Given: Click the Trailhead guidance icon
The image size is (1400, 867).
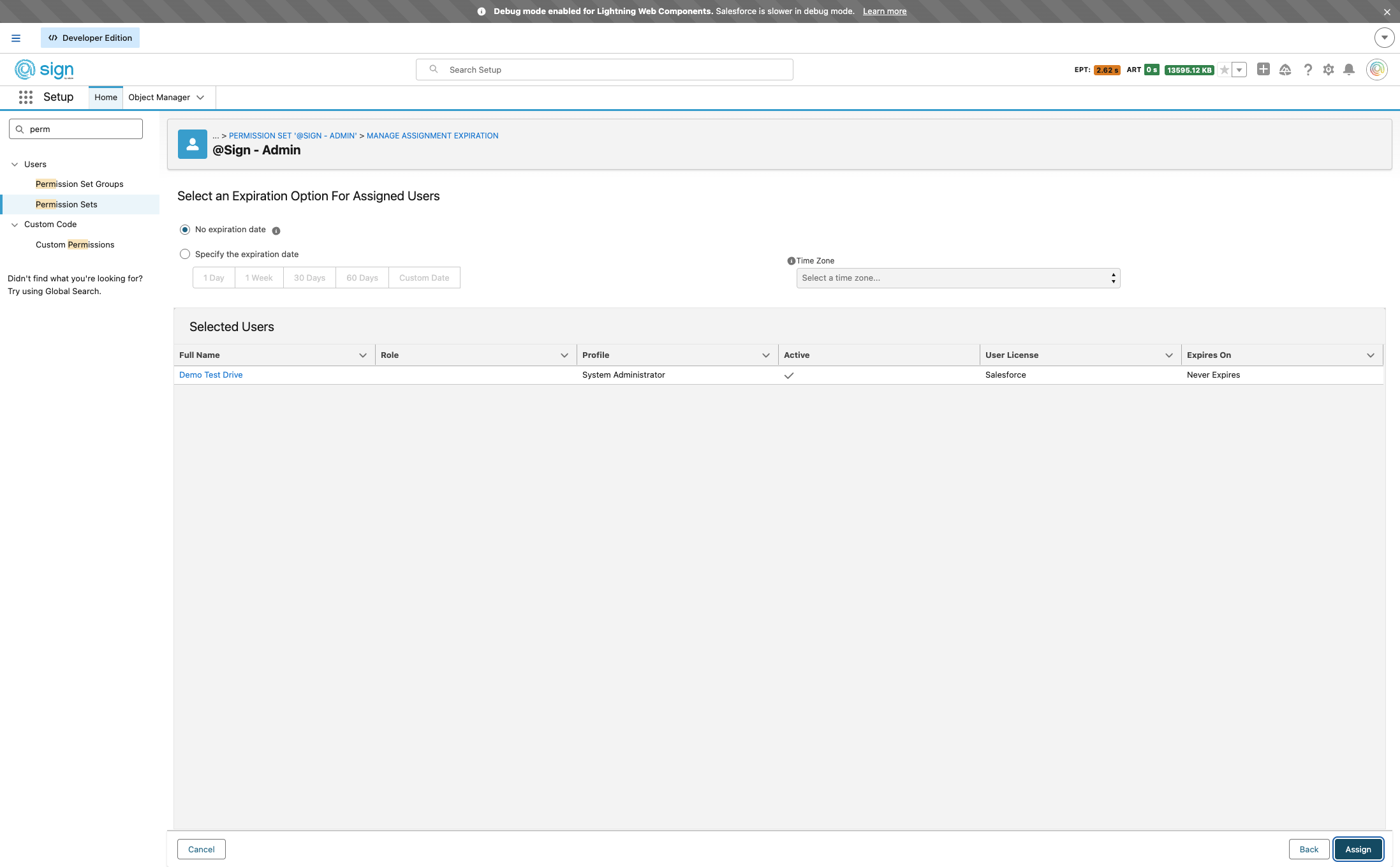Looking at the screenshot, I should [x=1285, y=70].
